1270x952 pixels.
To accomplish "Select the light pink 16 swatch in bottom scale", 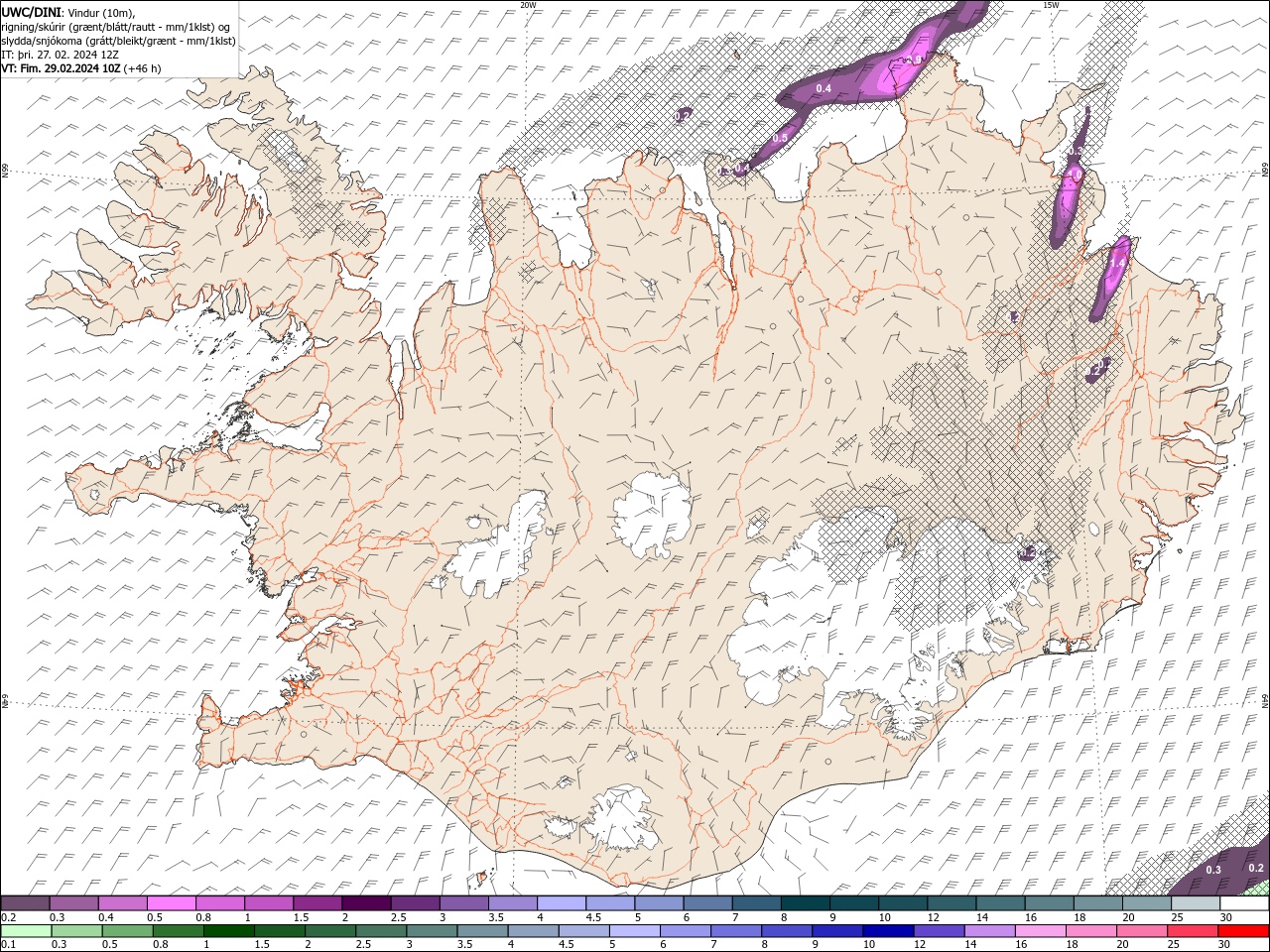I will 1039,931.
